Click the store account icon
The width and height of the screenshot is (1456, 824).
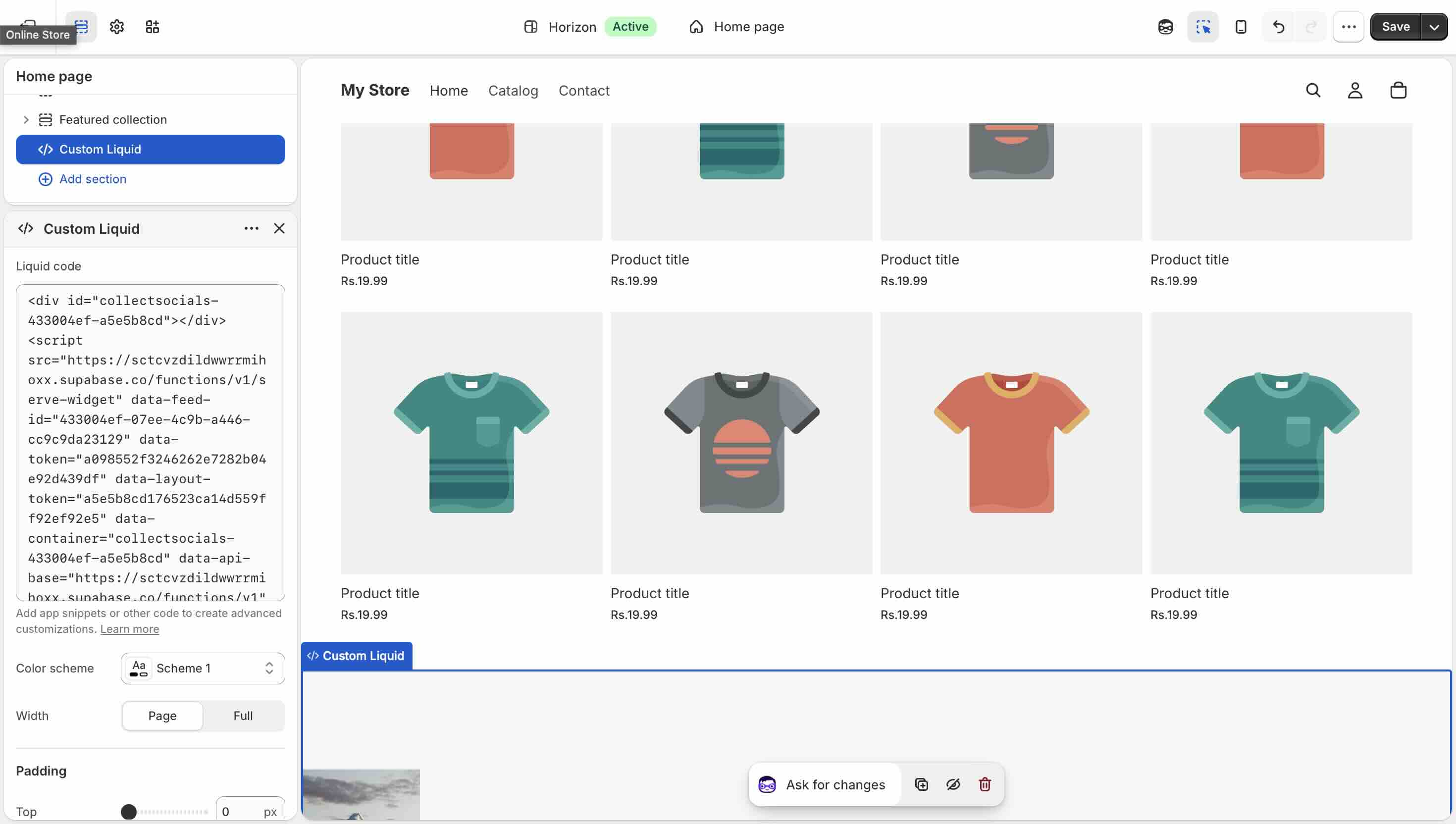click(x=1354, y=90)
